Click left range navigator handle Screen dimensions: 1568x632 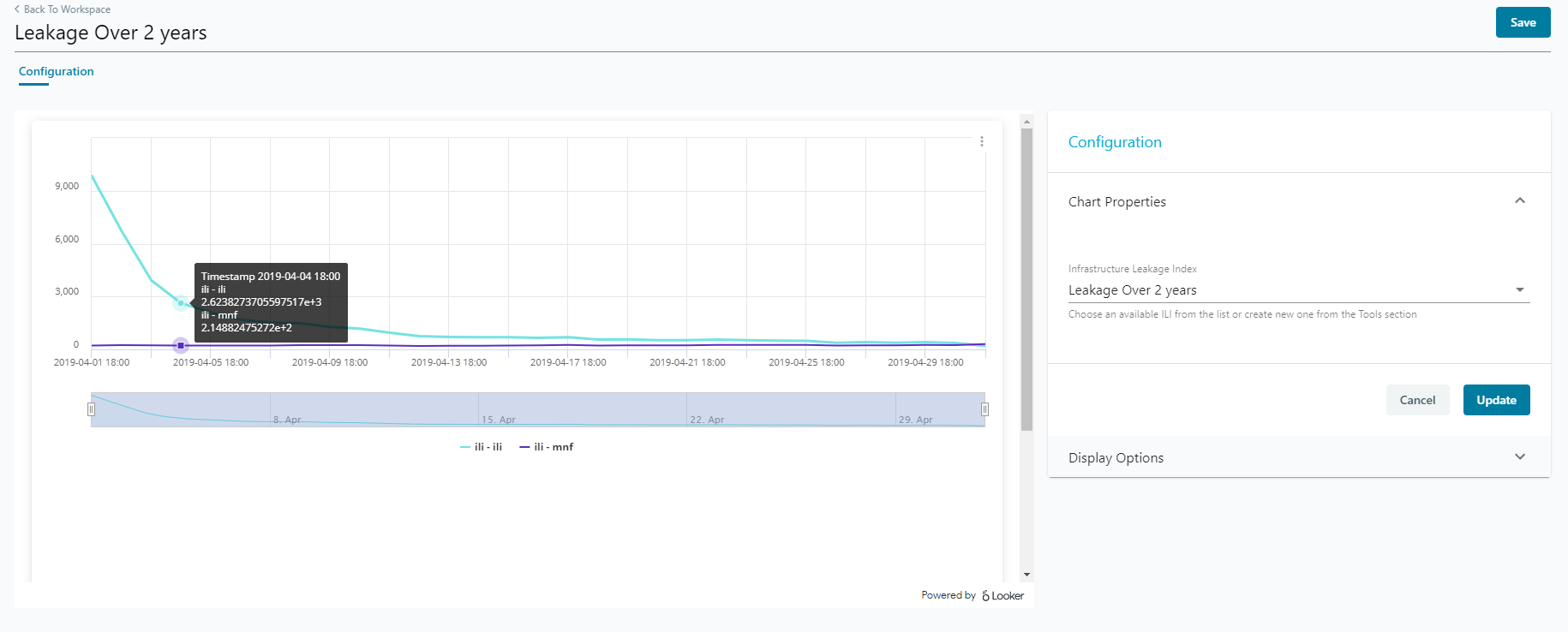point(91,409)
